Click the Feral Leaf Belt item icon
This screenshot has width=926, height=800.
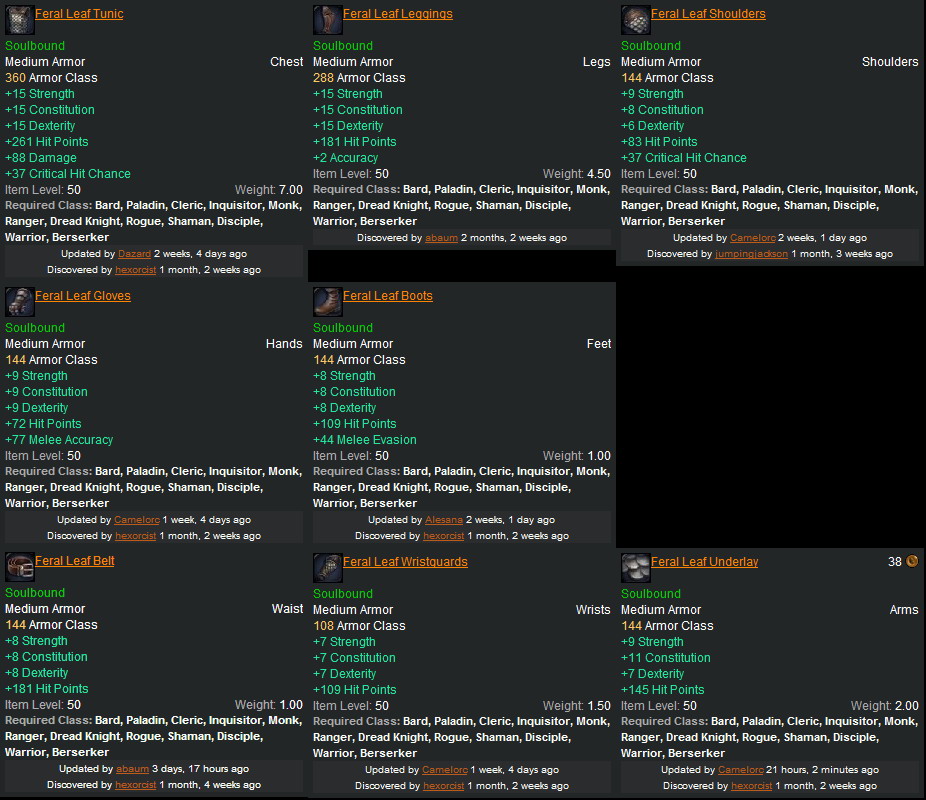pyautogui.click(x=19, y=566)
